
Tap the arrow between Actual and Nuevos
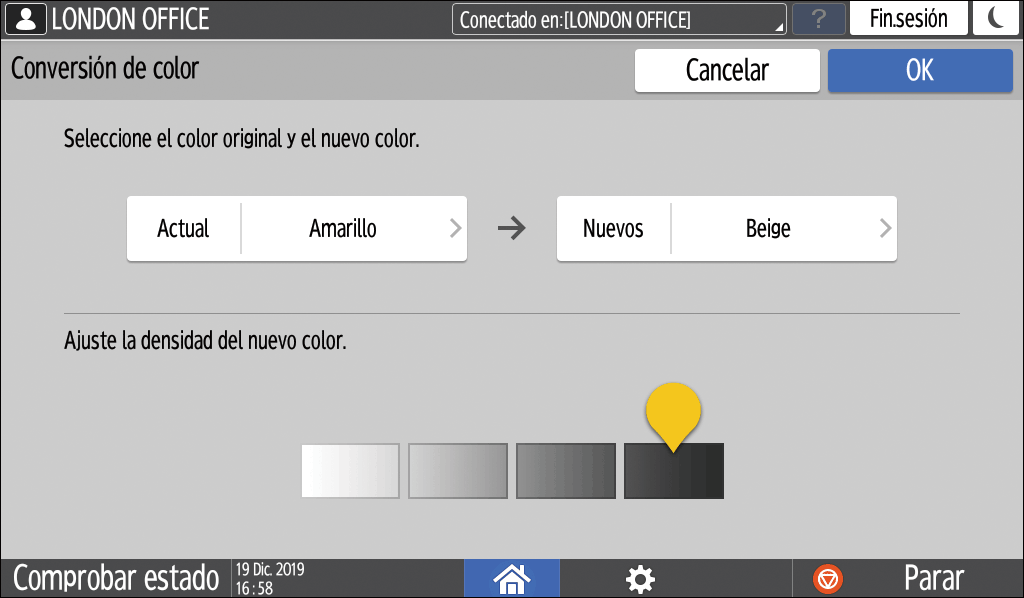point(513,228)
